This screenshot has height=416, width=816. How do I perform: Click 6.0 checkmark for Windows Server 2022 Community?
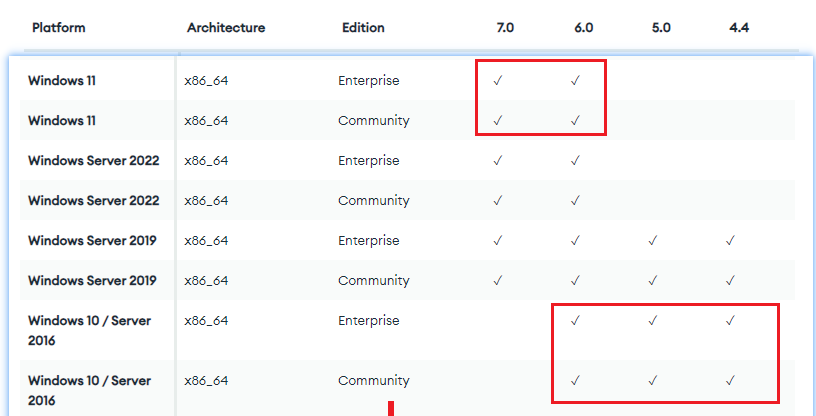point(575,200)
